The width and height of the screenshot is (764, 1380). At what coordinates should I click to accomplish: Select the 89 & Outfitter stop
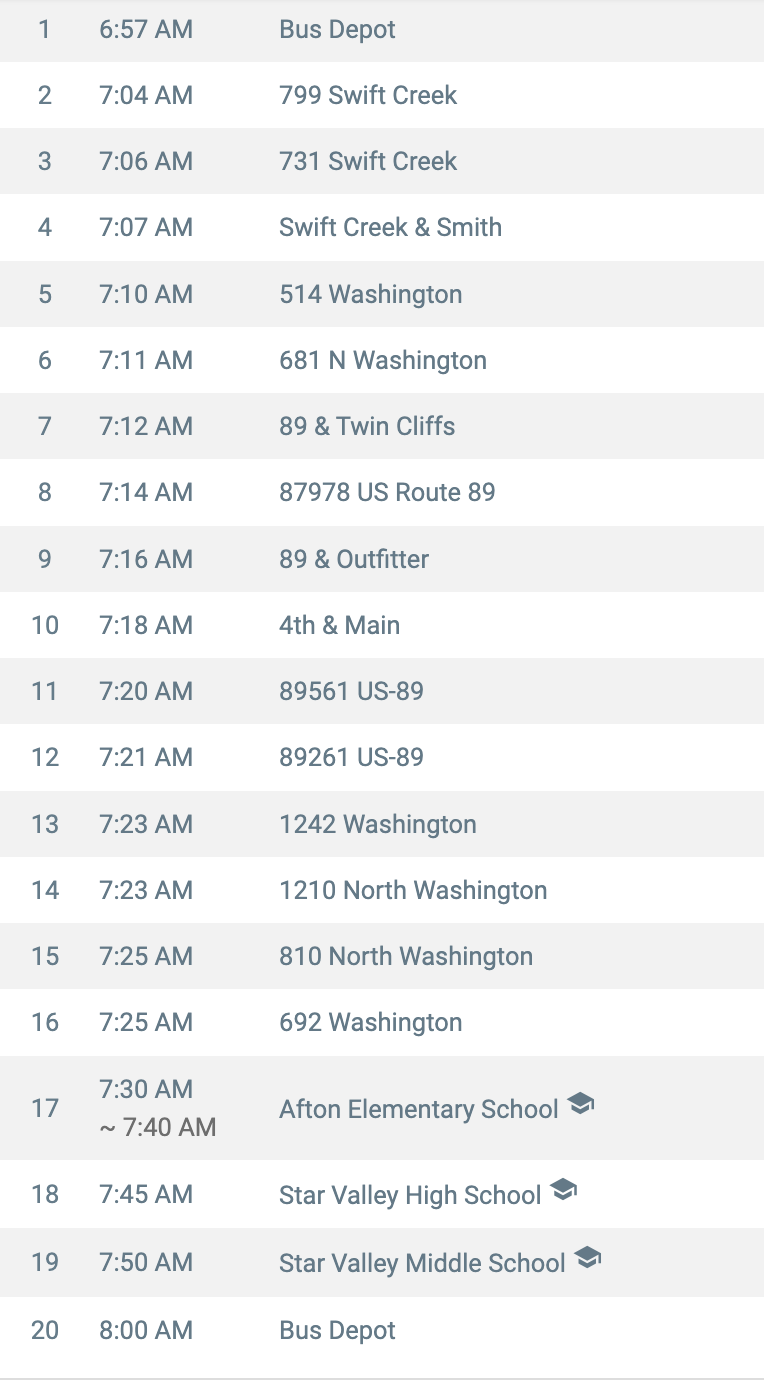tap(353, 559)
